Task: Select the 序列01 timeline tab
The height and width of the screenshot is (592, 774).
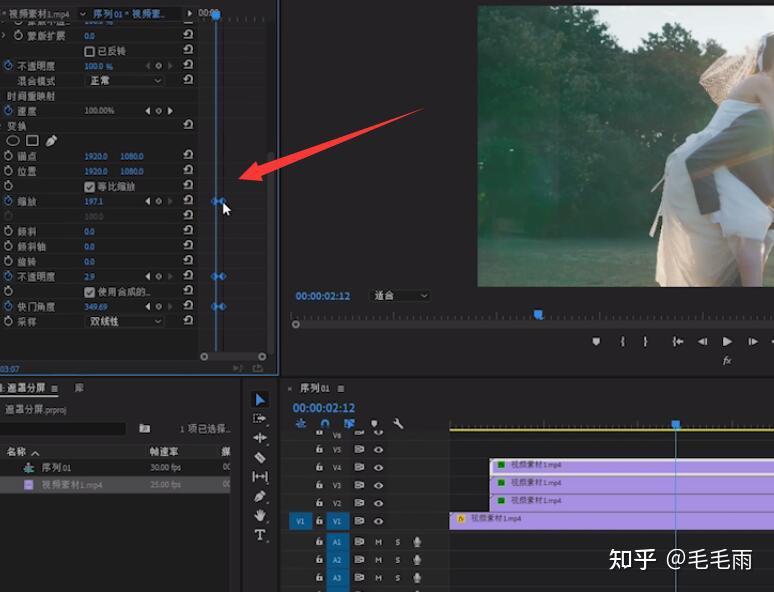Action: (x=314, y=389)
